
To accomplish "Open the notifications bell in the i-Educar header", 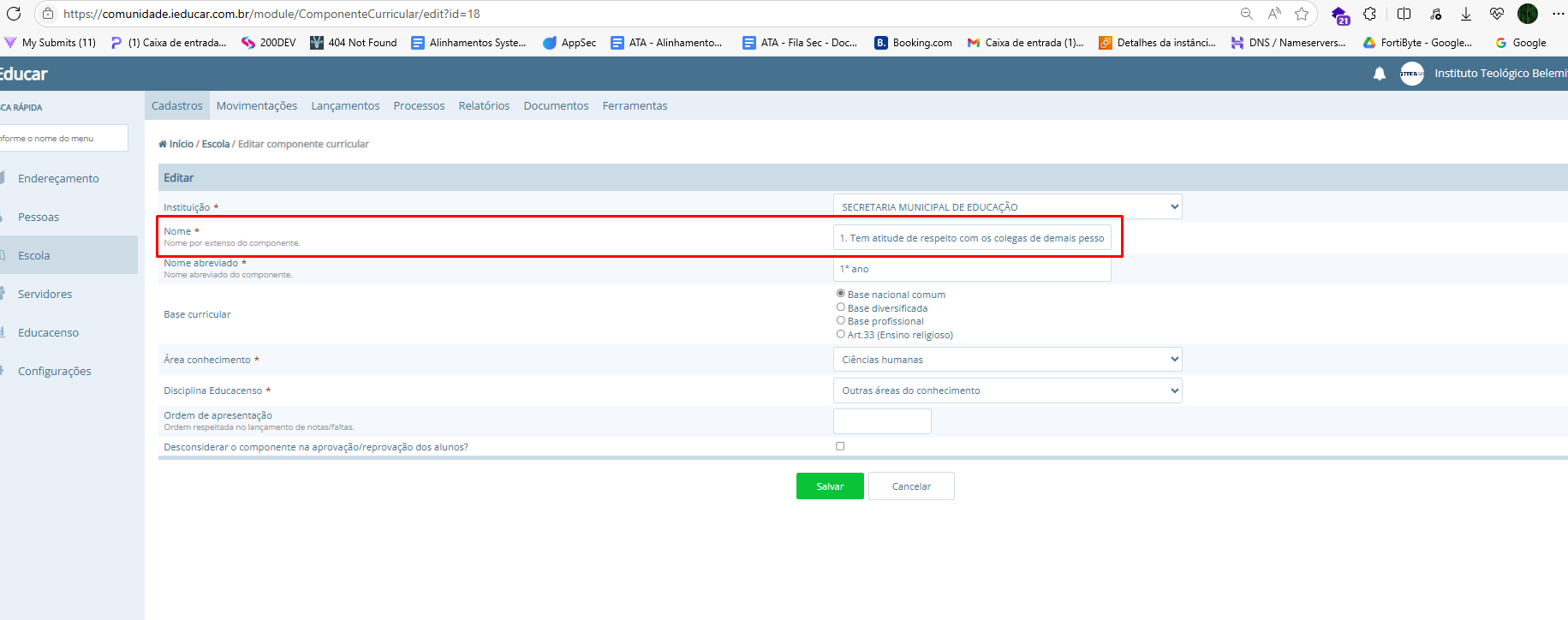I will (x=1380, y=74).
